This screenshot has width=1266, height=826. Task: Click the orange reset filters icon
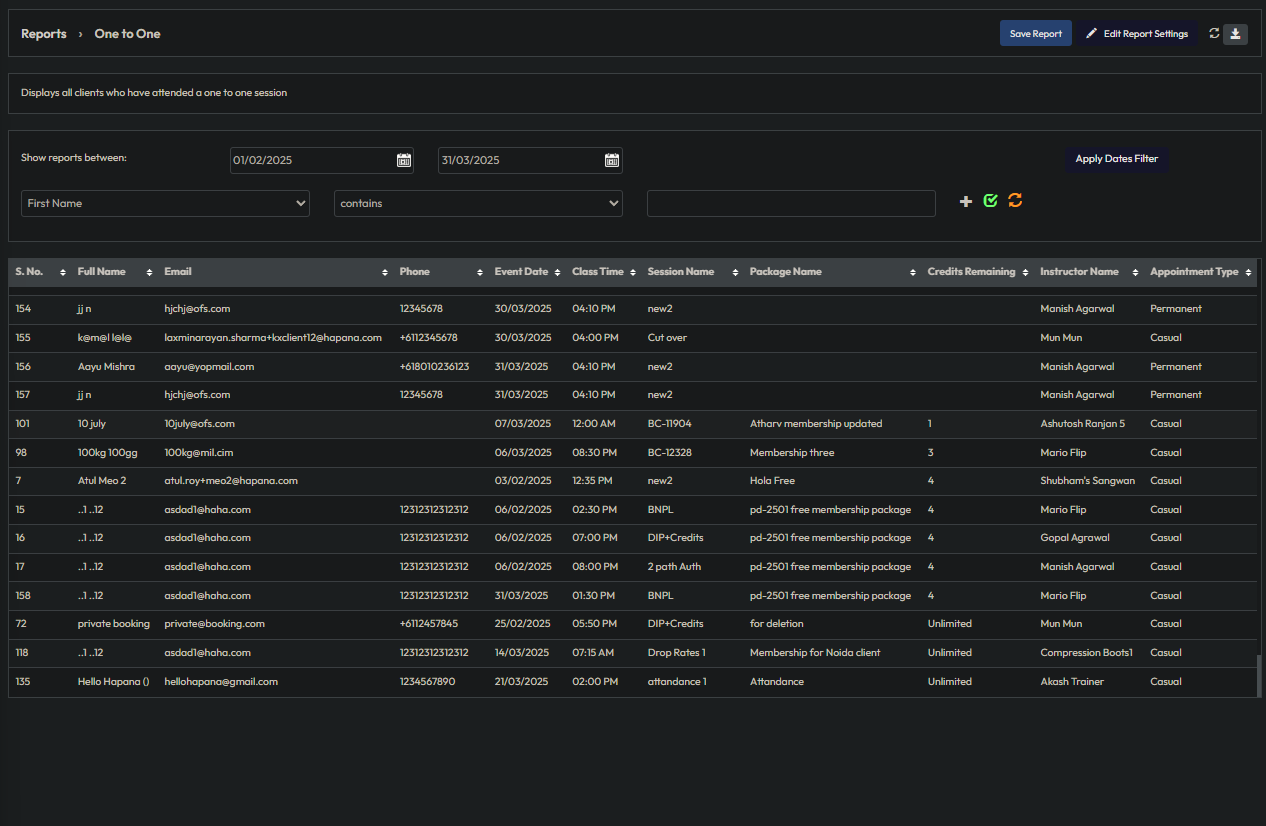point(1015,201)
